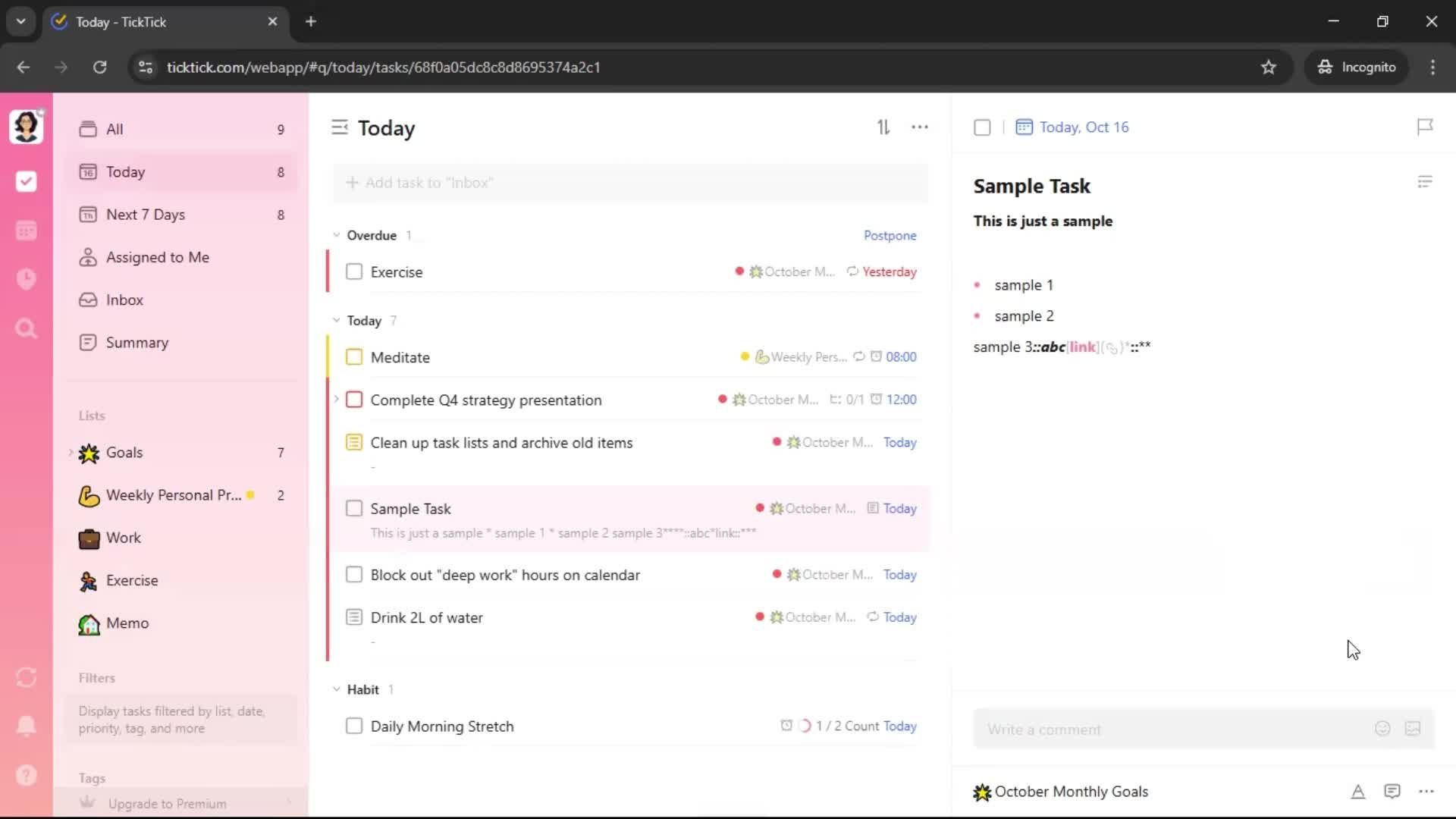
Task: Tick the Daily Morning Stretch checkbox
Action: tap(354, 726)
